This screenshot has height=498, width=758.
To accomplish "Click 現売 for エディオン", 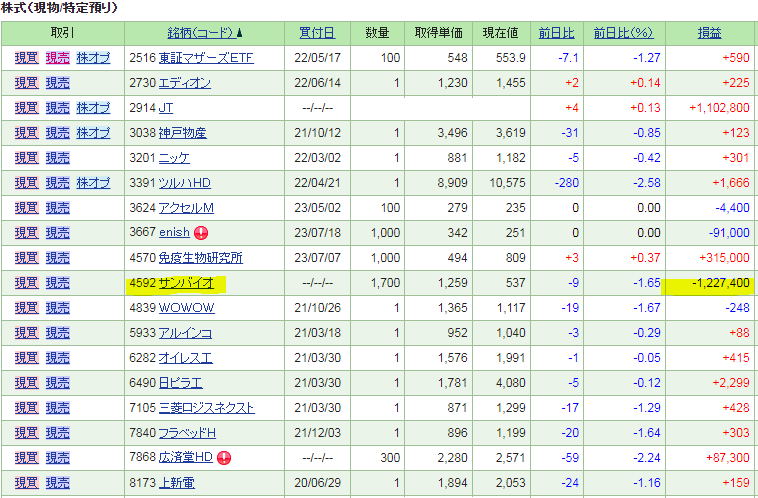I will pos(58,83).
